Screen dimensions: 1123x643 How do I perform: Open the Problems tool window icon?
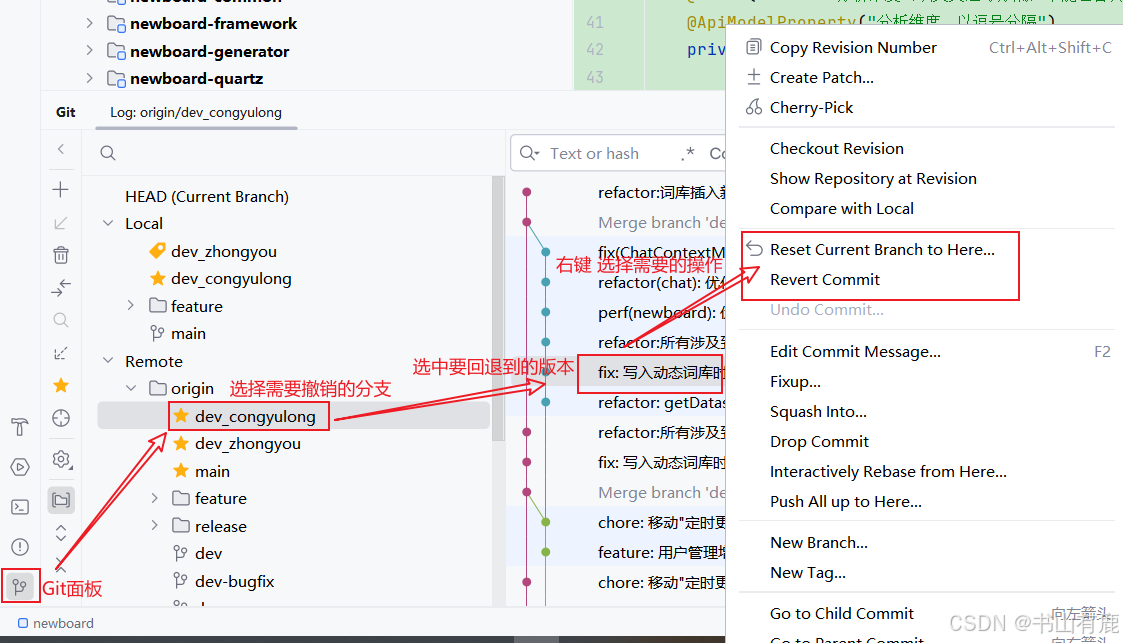click(x=20, y=547)
